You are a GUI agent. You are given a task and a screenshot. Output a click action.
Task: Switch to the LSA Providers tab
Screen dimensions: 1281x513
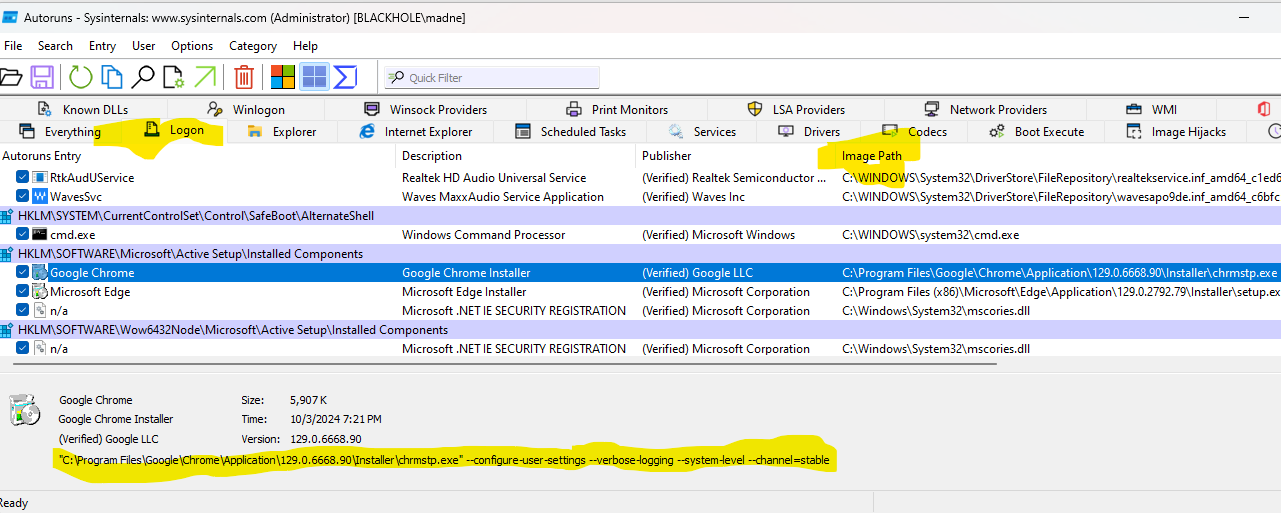coord(796,110)
